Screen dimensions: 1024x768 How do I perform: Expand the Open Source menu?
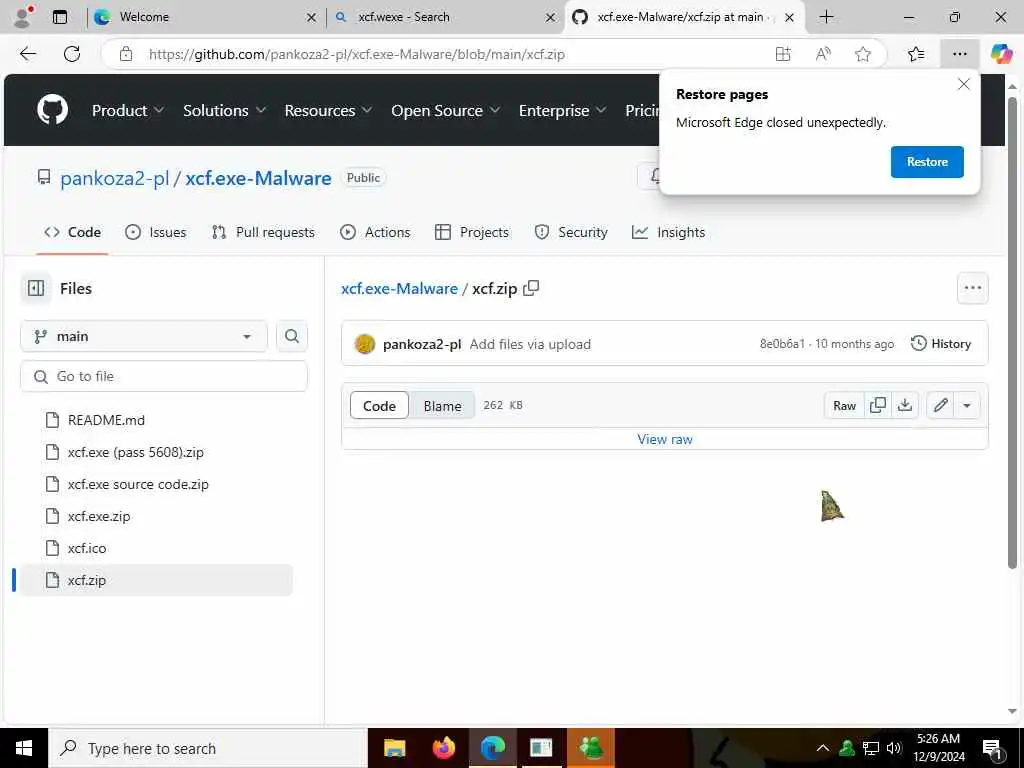(x=445, y=110)
